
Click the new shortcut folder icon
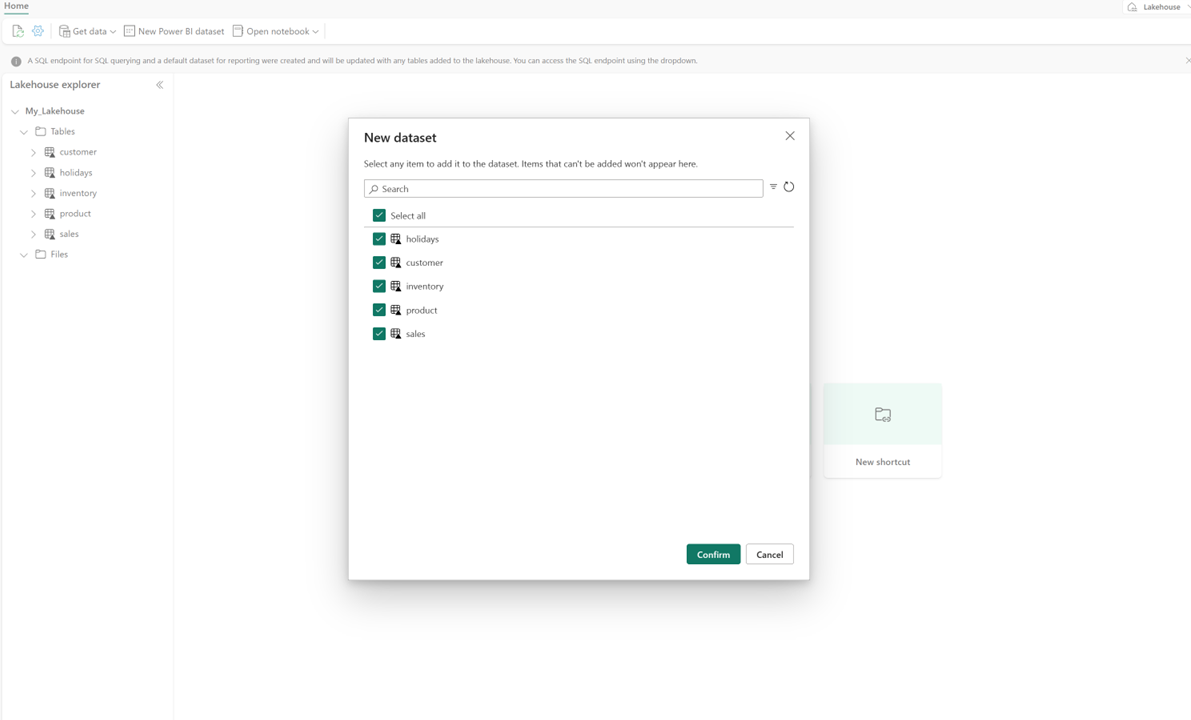click(x=883, y=414)
